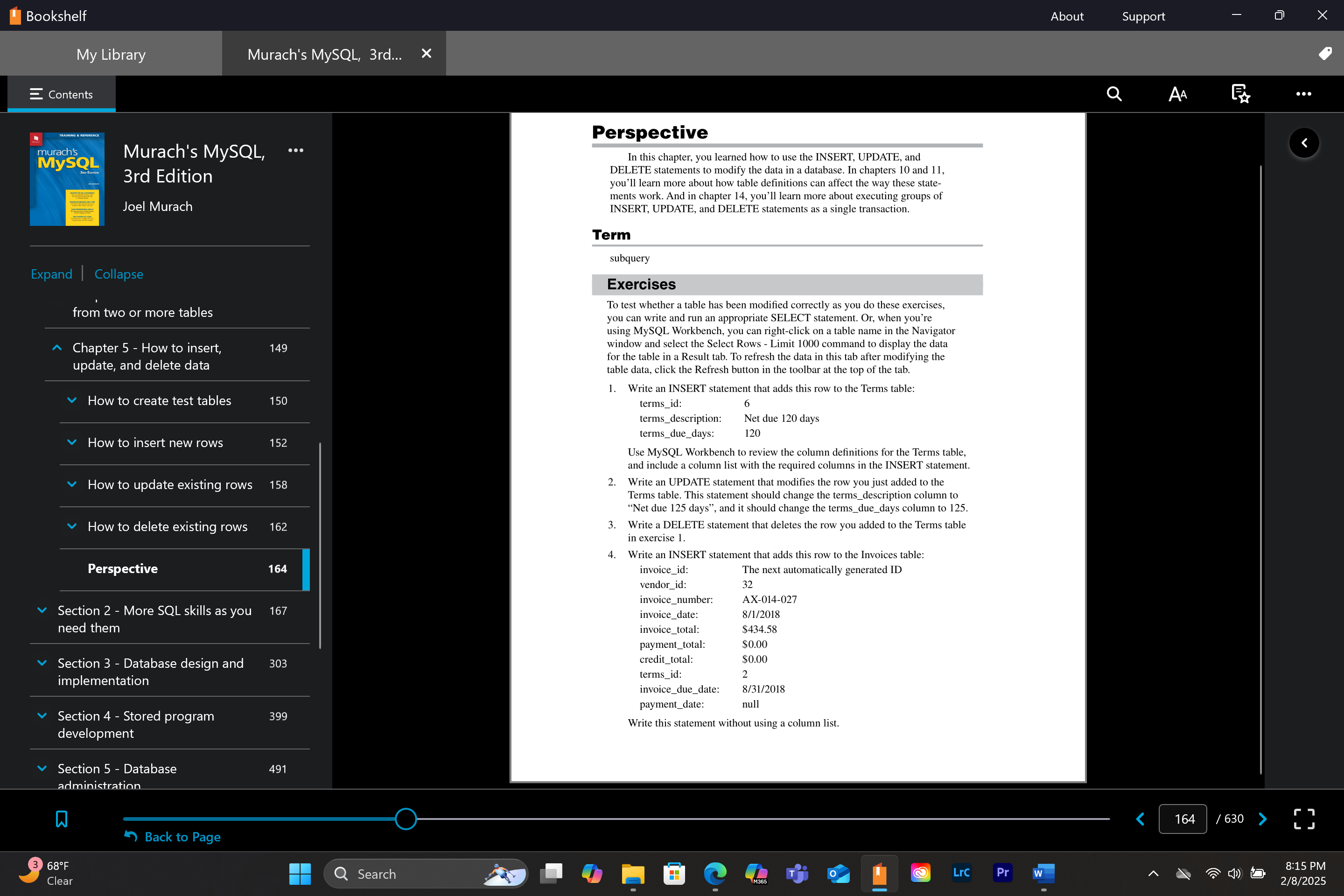Switch to My Library tab

[111, 54]
